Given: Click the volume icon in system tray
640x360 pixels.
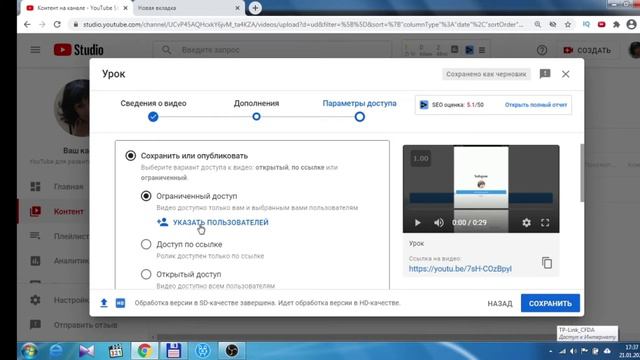Looking at the screenshot, I should coord(574,351).
